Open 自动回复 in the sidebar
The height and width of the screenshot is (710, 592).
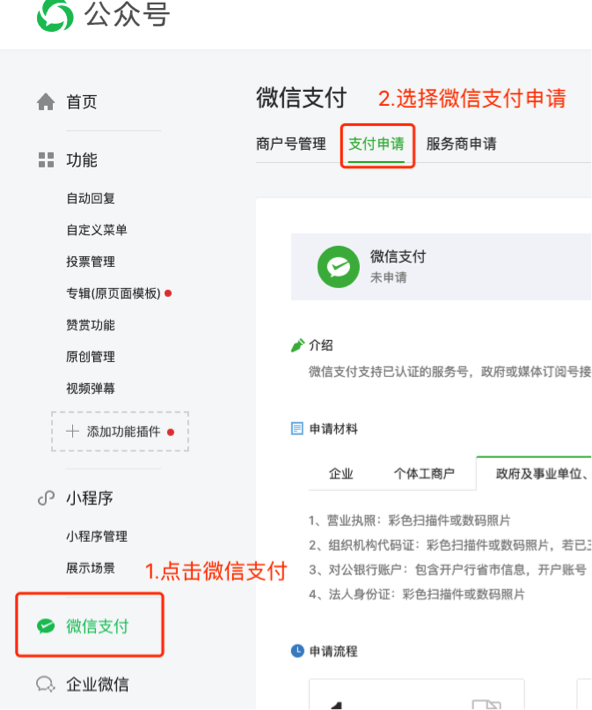tap(91, 198)
